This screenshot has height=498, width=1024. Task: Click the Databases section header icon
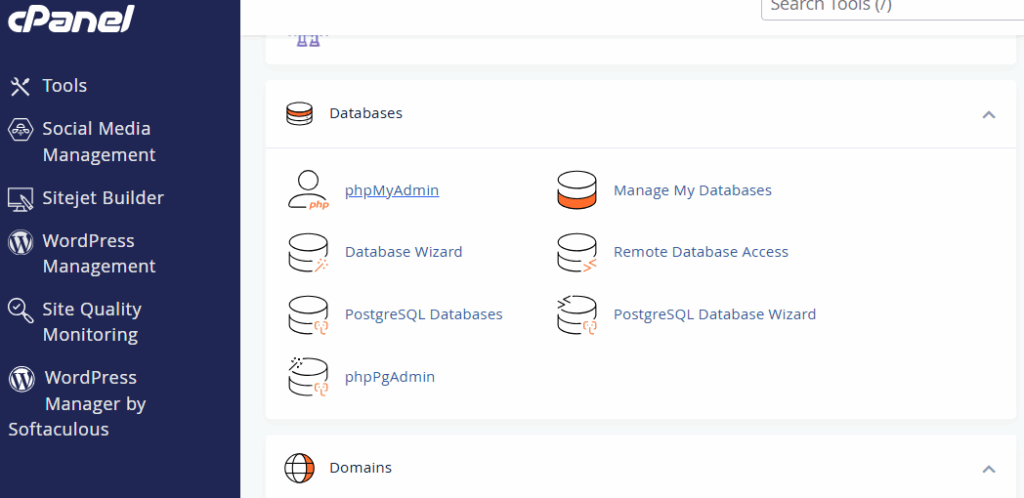click(x=299, y=114)
